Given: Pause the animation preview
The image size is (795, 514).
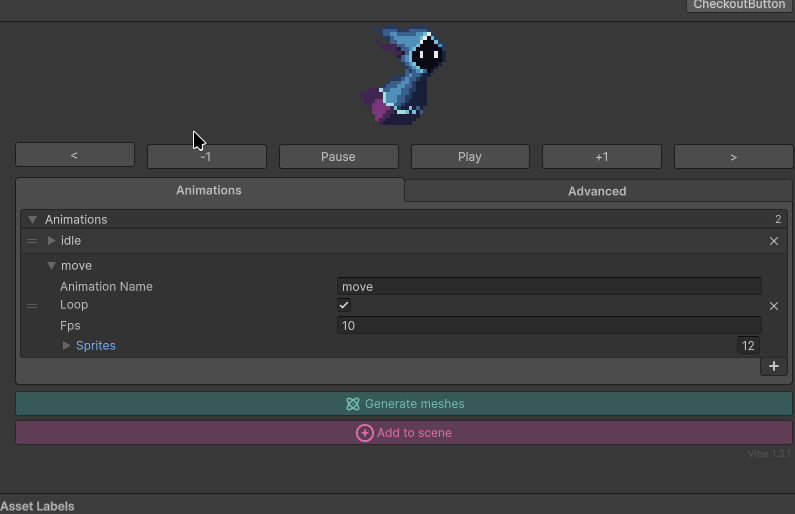Looking at the screenshot, I should [338, 157].
